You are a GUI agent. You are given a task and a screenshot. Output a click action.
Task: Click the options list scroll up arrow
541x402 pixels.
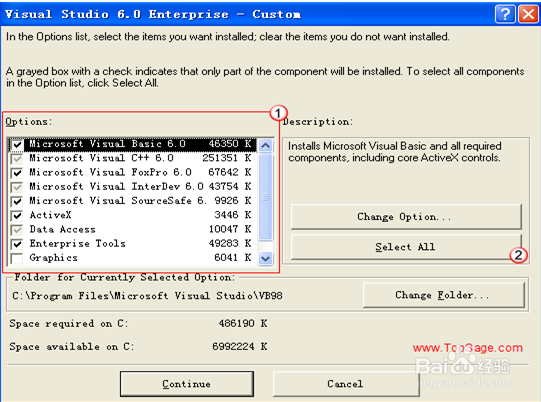(265, 145)
